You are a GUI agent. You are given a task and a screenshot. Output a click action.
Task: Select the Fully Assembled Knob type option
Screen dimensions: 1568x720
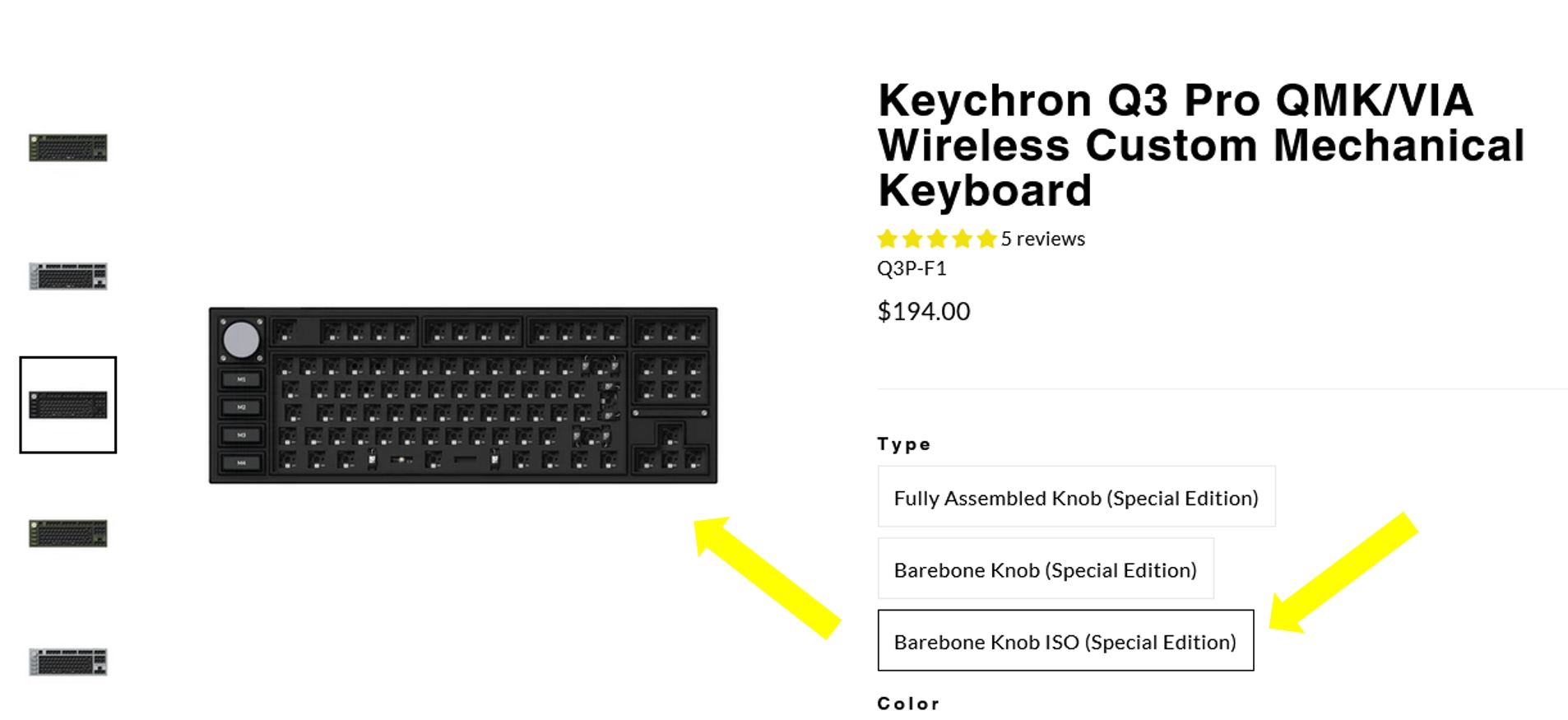pos(1075,497)
